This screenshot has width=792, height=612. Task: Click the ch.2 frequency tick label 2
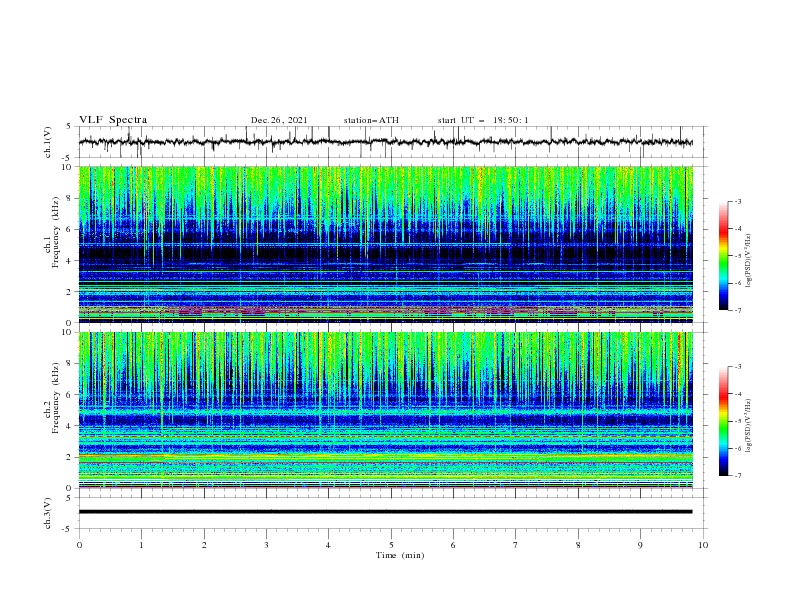pyautogui.click(x=71, y=457)
